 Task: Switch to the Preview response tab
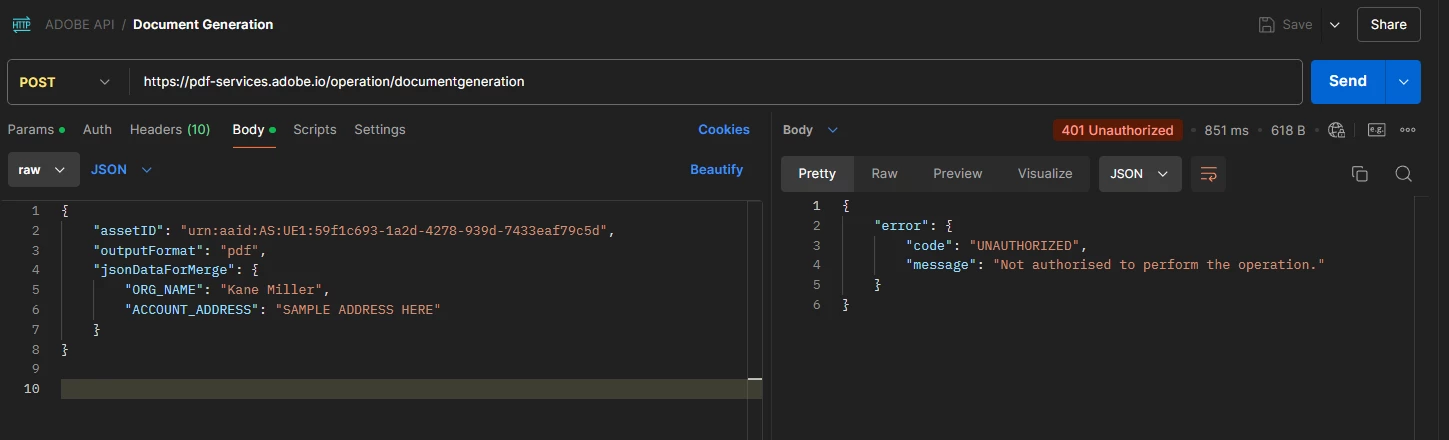pos(958,174)
